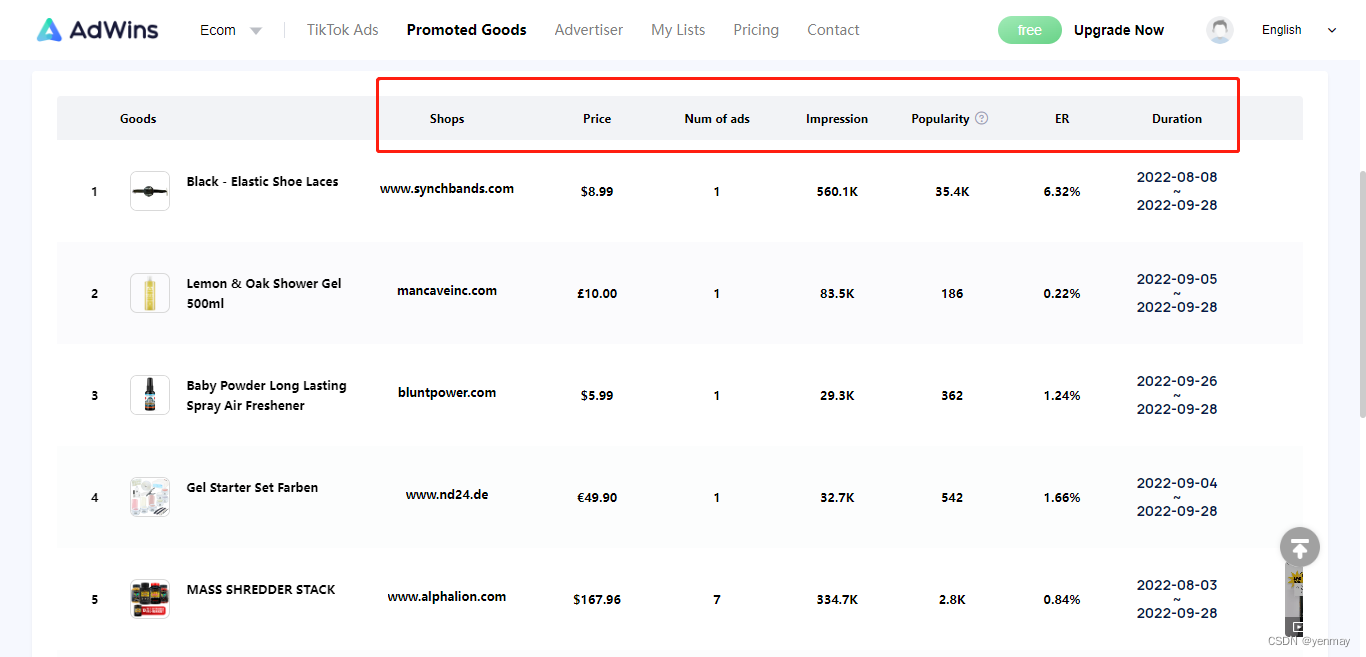1366x657 pixels.
Task: Click the Price column header
Action: 597,119
